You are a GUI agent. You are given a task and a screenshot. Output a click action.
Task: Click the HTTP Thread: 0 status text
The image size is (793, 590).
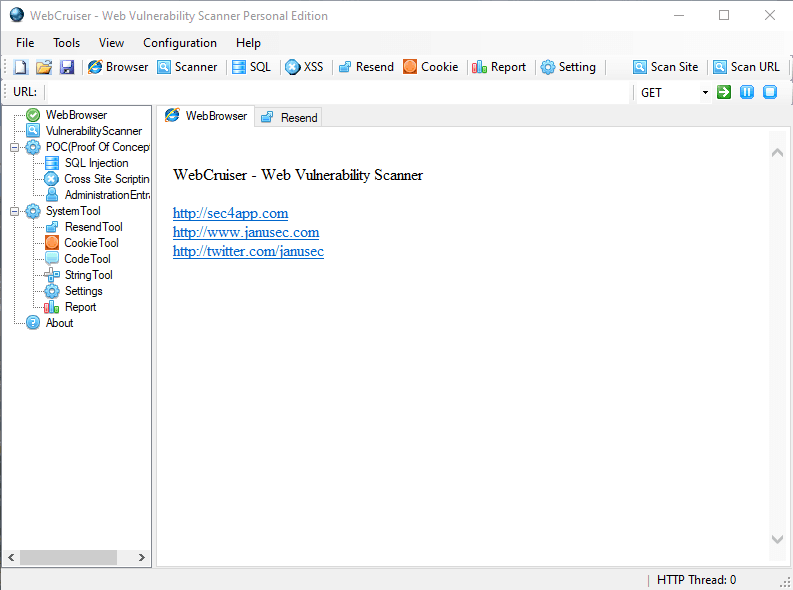pyautogui.click(x=696, y=580)
